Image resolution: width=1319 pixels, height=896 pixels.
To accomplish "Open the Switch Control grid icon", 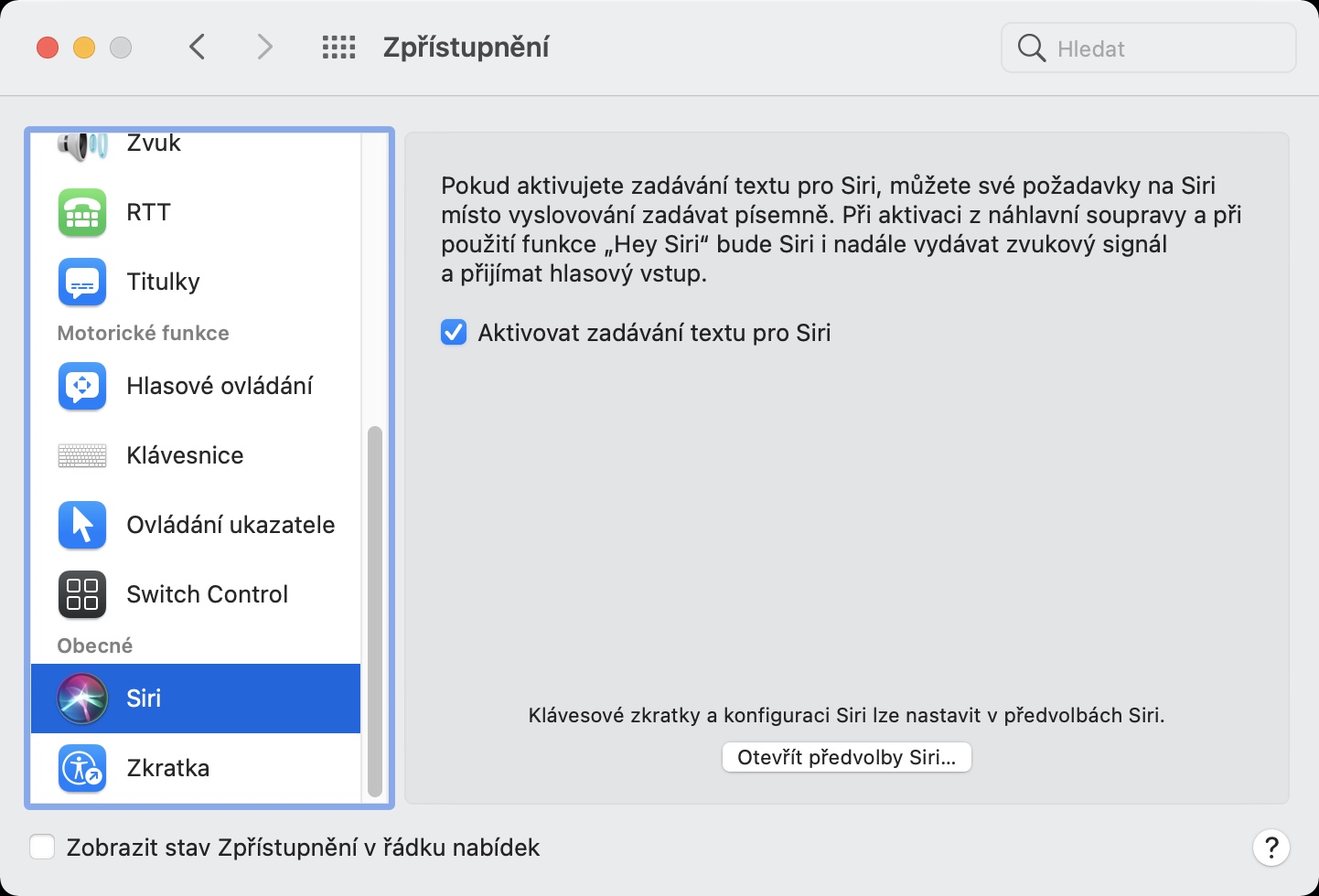I will point(82,594).
